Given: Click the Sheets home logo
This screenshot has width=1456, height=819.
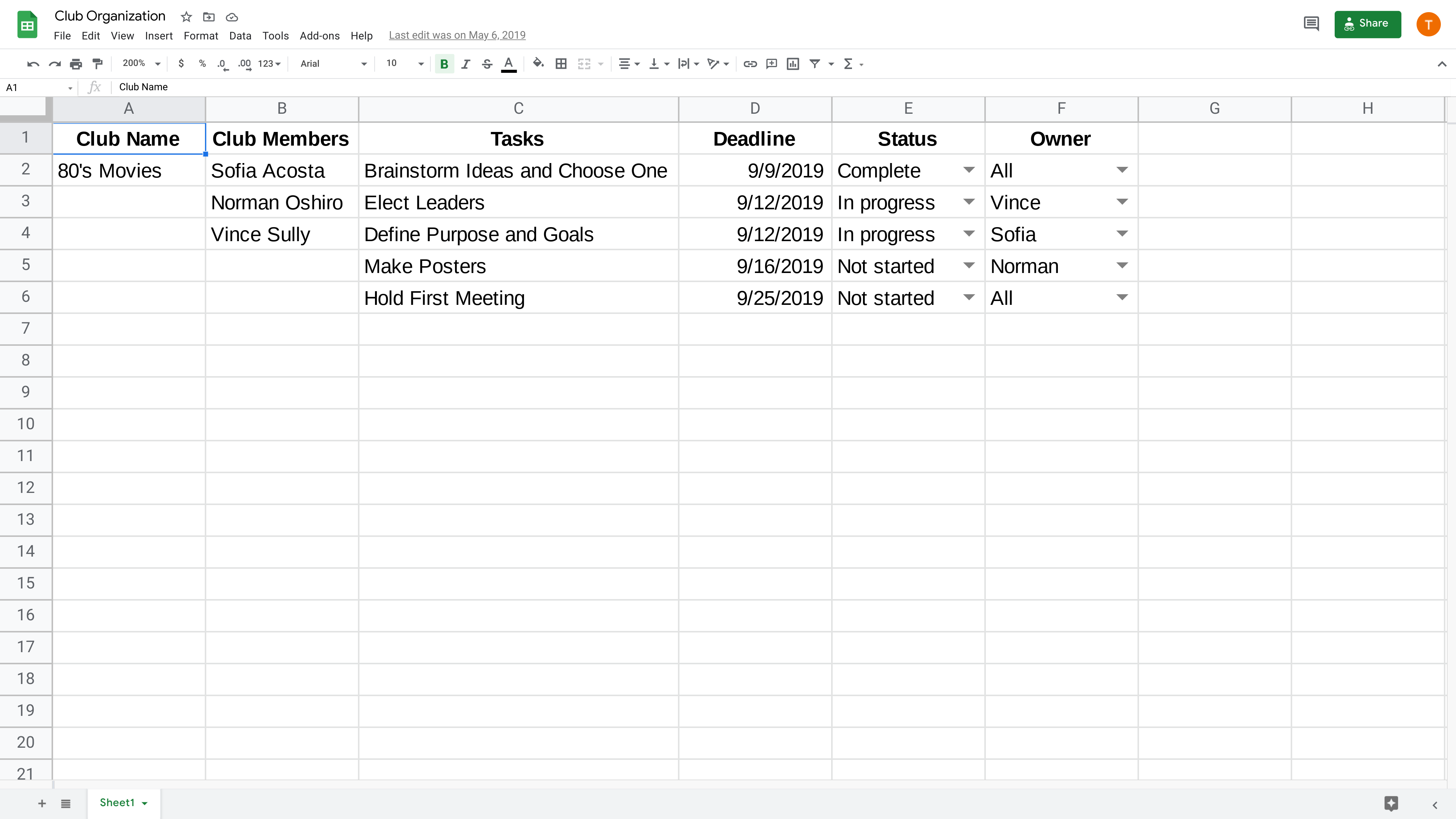Looking at the screenshot, I should point(27,24).
